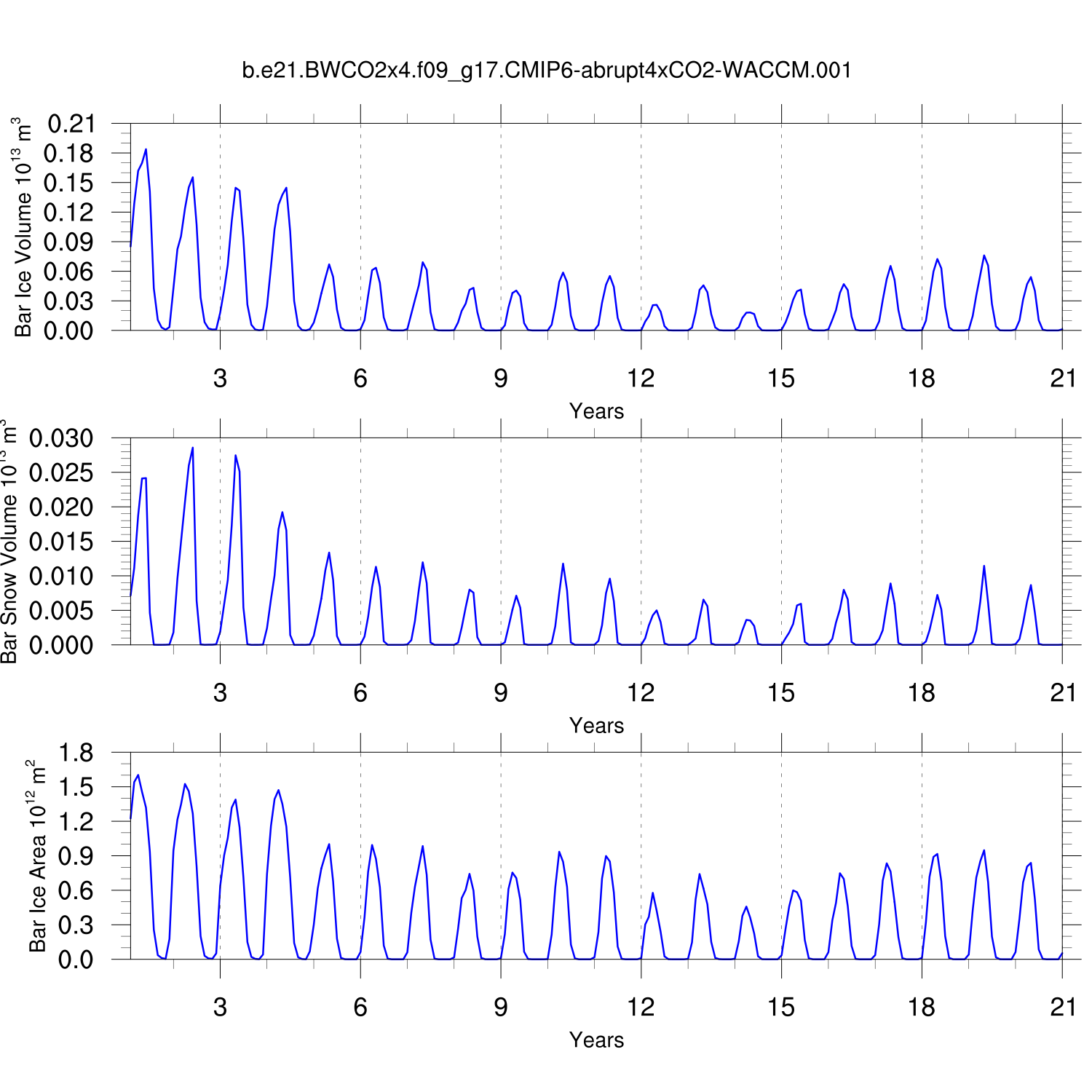Screen dimensions: 1092x1092
Task: Click year 3 tick label below ice area plot
Action: pyautogui.click(x=220, y=1008)
